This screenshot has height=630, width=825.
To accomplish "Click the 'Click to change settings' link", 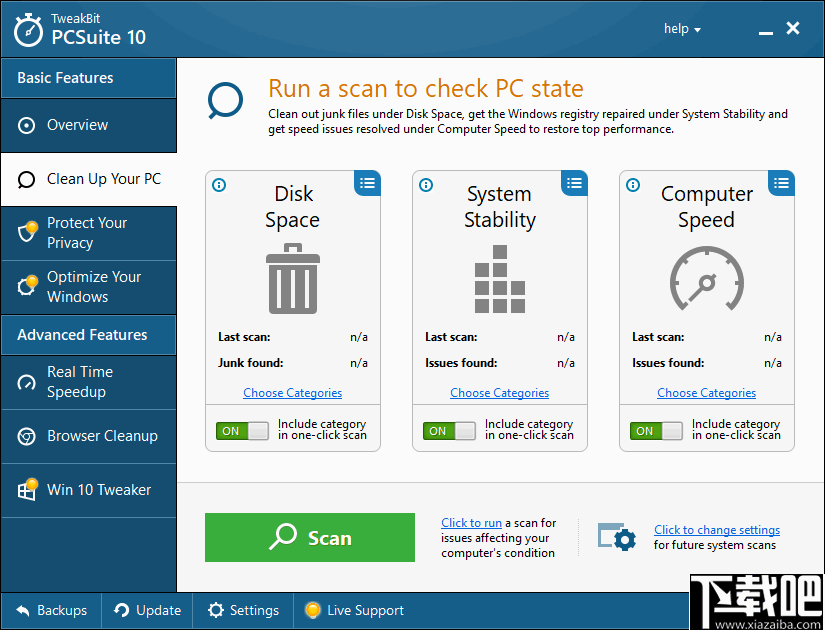I will (716, 529).
